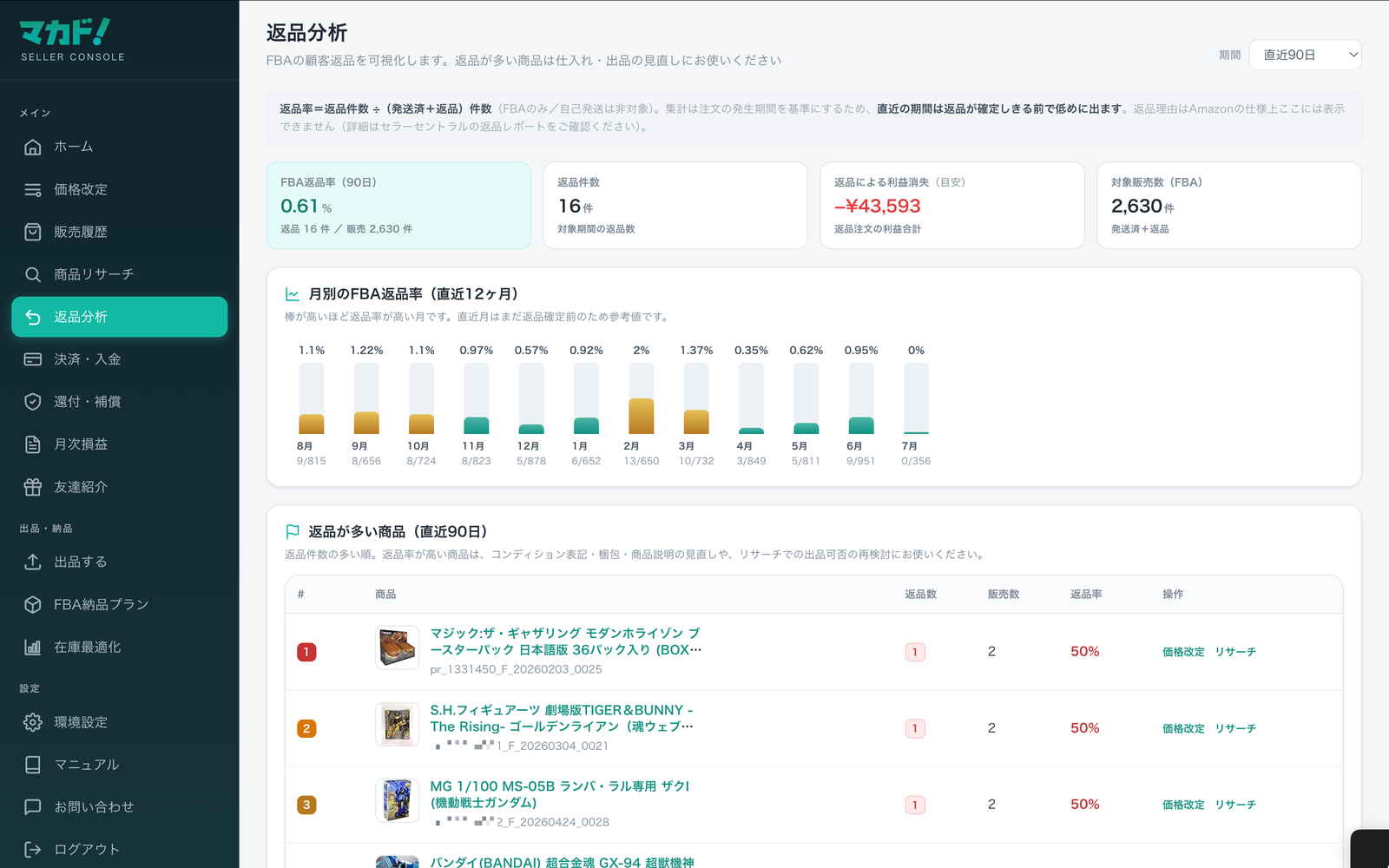Click the flag icon beside 返品が多い商品
1389x868 pixels.
click(x=293, y=531)
